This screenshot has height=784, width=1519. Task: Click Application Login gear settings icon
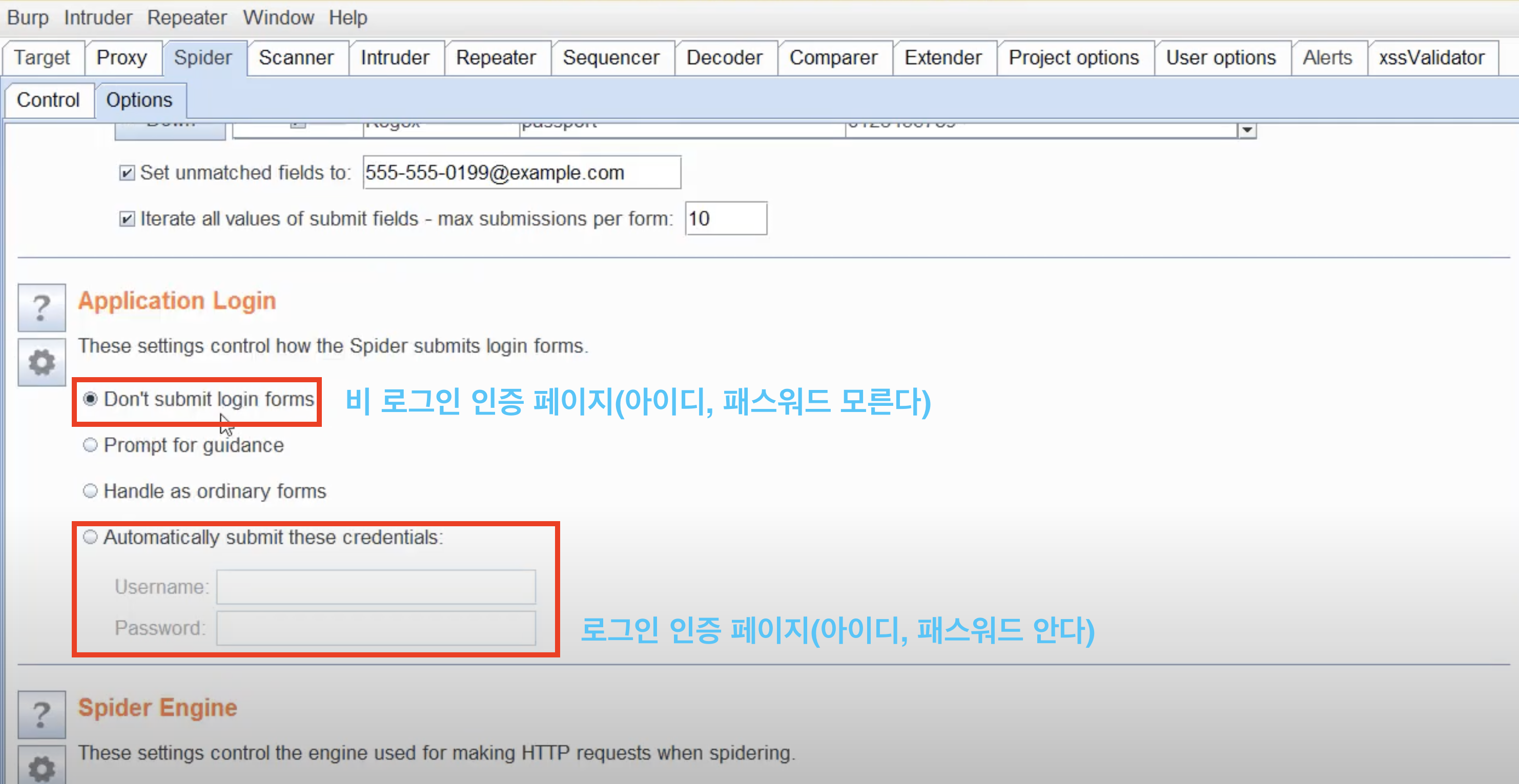coord(42,362)
